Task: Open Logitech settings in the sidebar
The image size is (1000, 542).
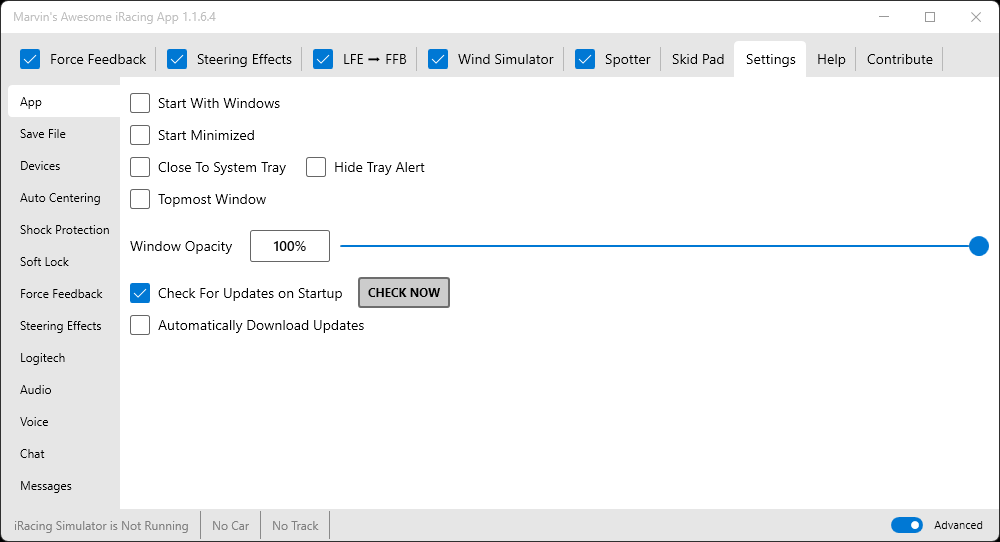Action: pos(42,358)
